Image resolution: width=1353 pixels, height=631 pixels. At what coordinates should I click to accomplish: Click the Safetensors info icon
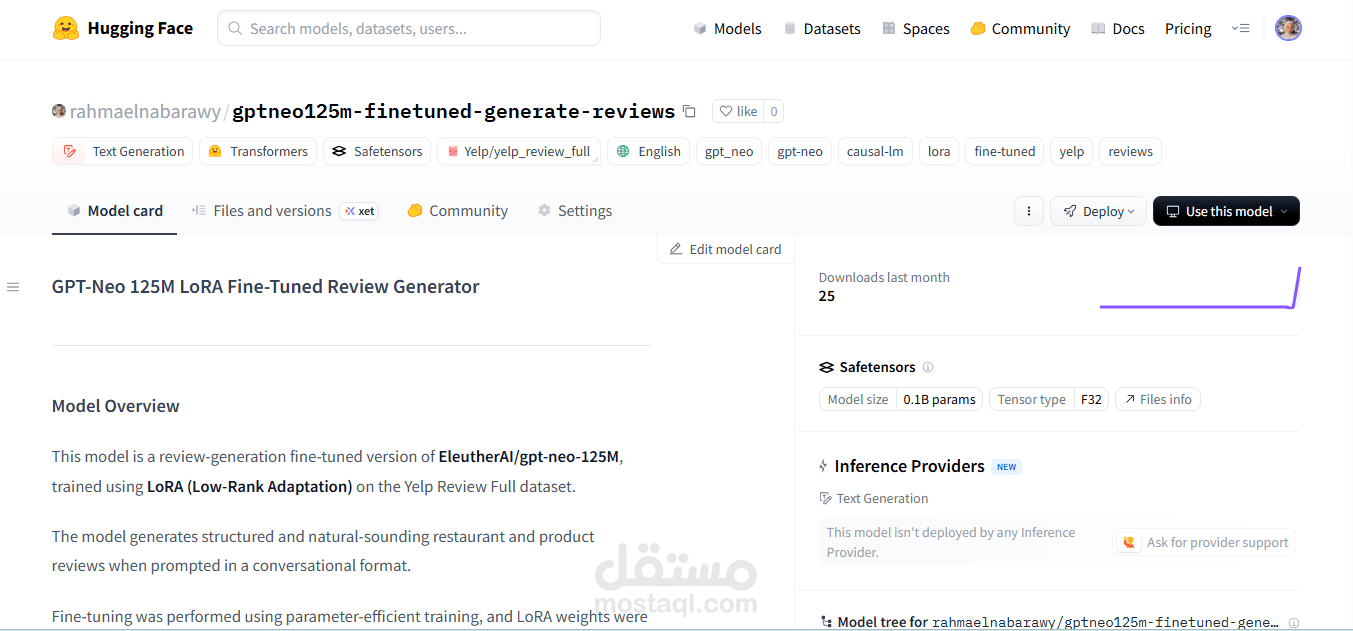[928, 367]
